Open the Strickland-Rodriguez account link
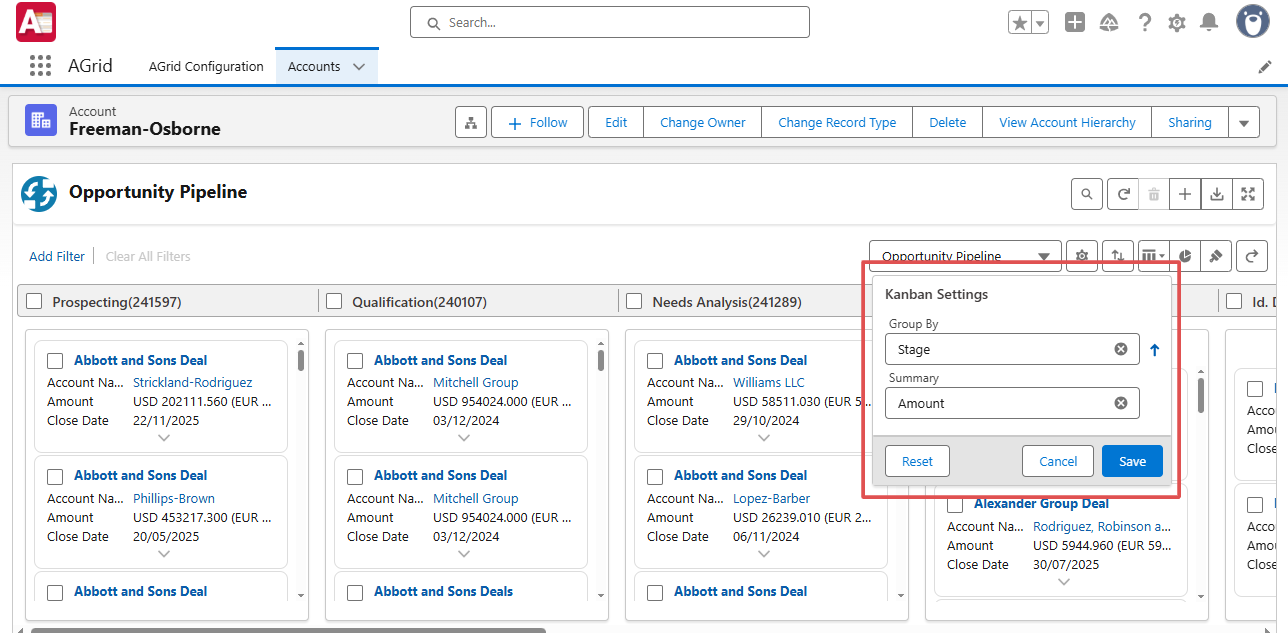The image size is (1288, 633). [x=192, y=382]
